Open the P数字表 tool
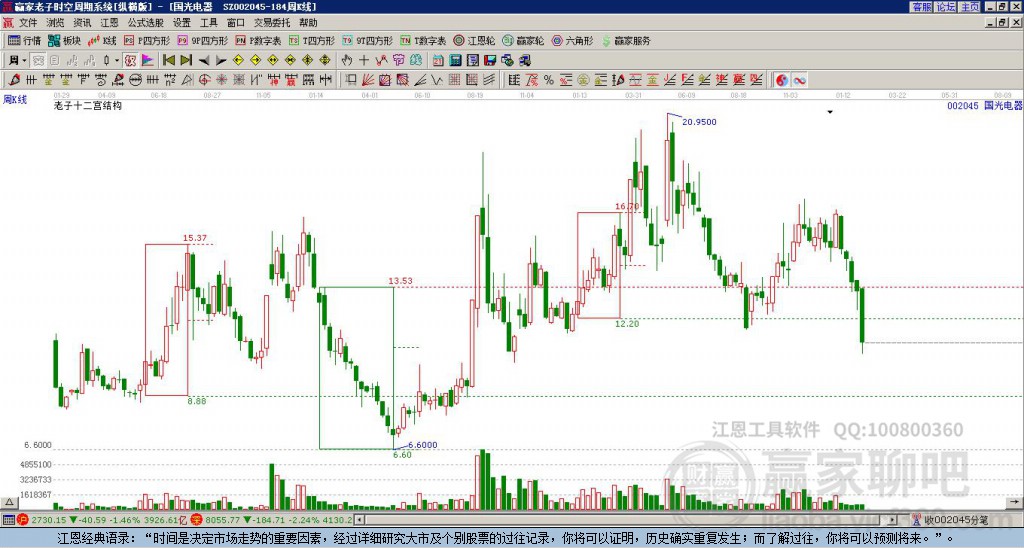 point(258,40)
